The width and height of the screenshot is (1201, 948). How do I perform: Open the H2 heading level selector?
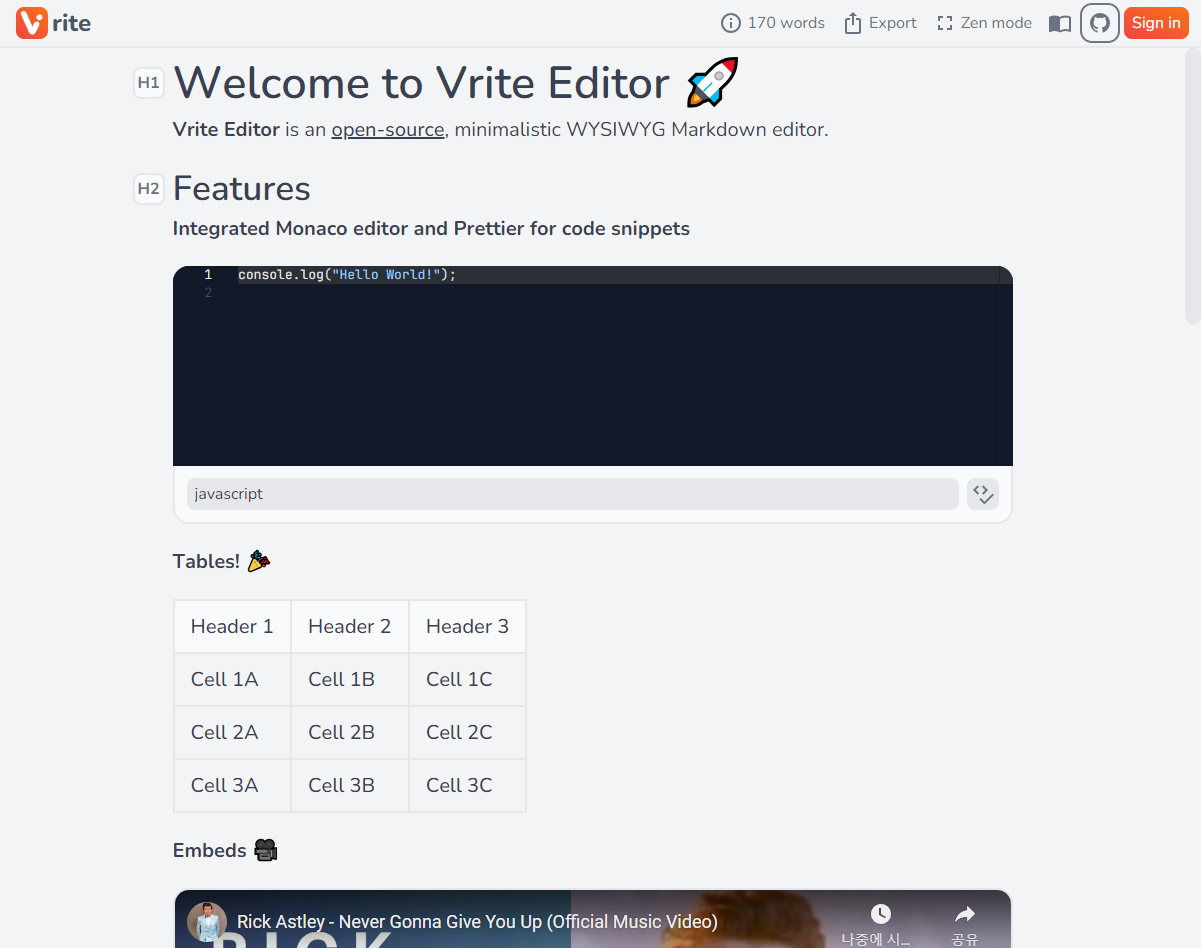pyautogui.click(x=149, y=188)
